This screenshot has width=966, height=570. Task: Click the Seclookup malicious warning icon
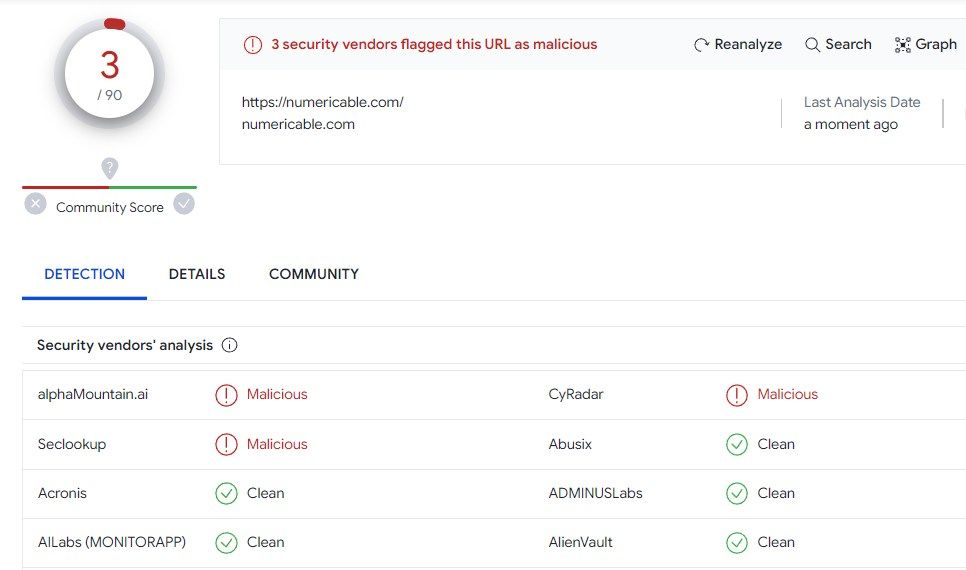click(x=226, y=444)
